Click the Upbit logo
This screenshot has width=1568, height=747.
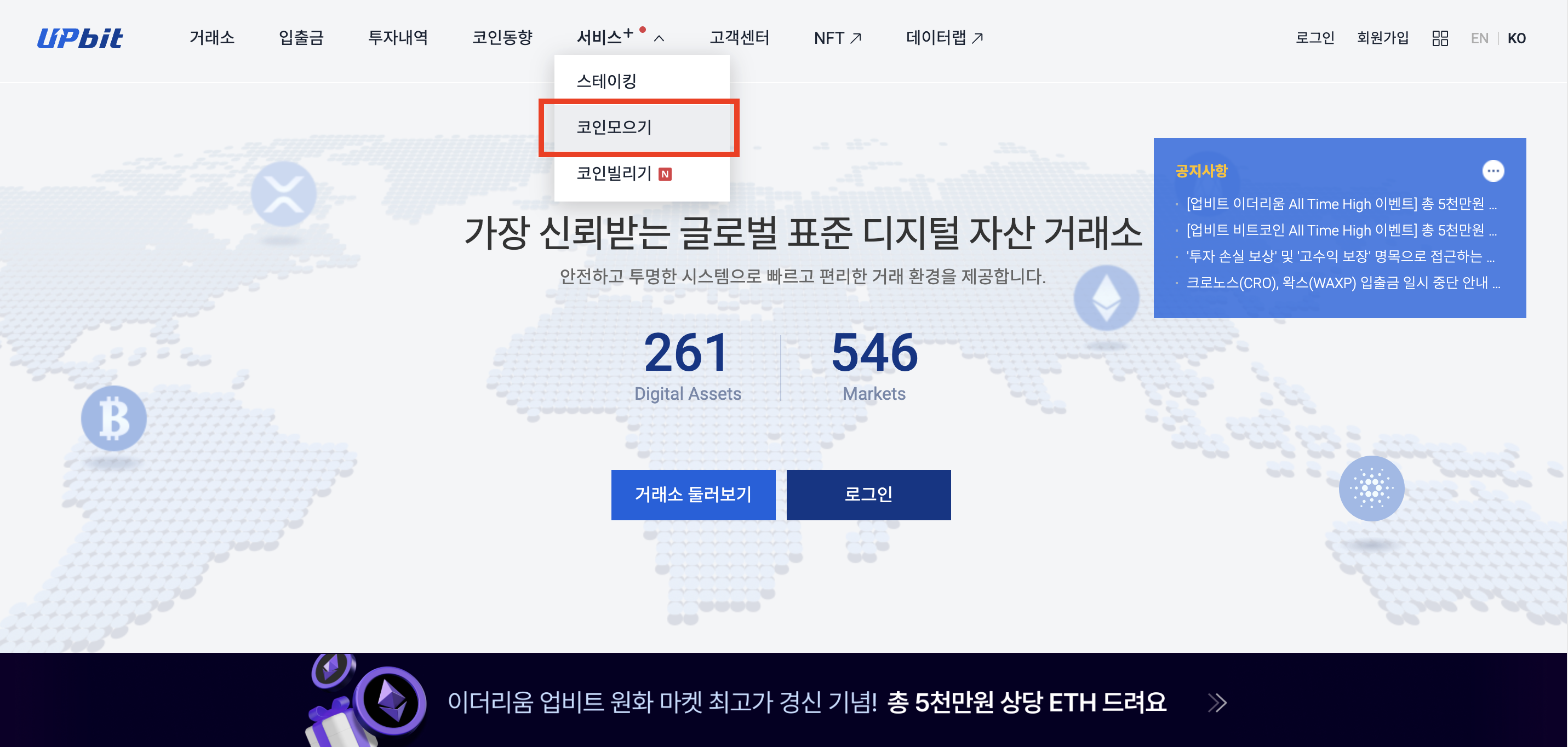click(x=80, y=38)
